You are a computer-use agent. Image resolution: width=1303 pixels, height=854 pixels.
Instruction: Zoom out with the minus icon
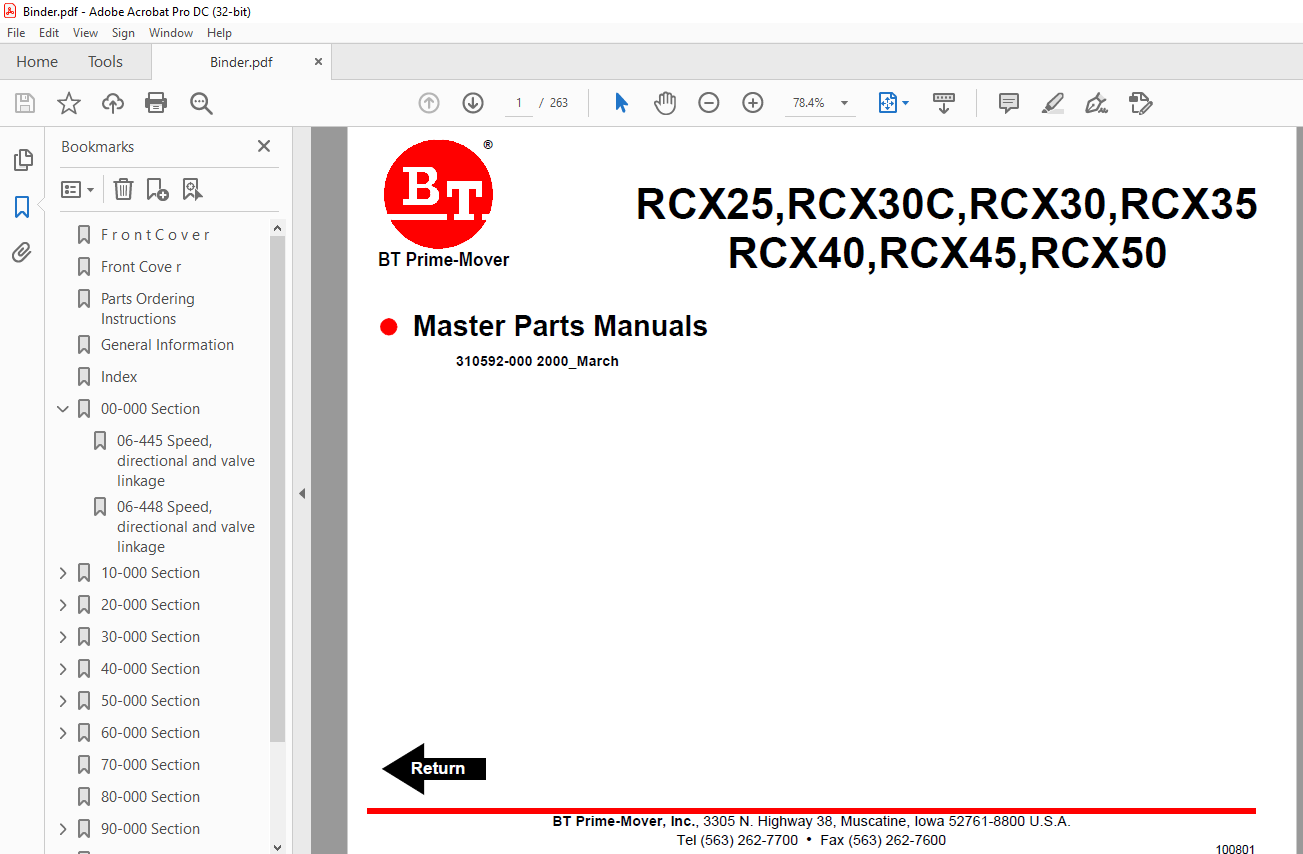(x=709, y=103)
